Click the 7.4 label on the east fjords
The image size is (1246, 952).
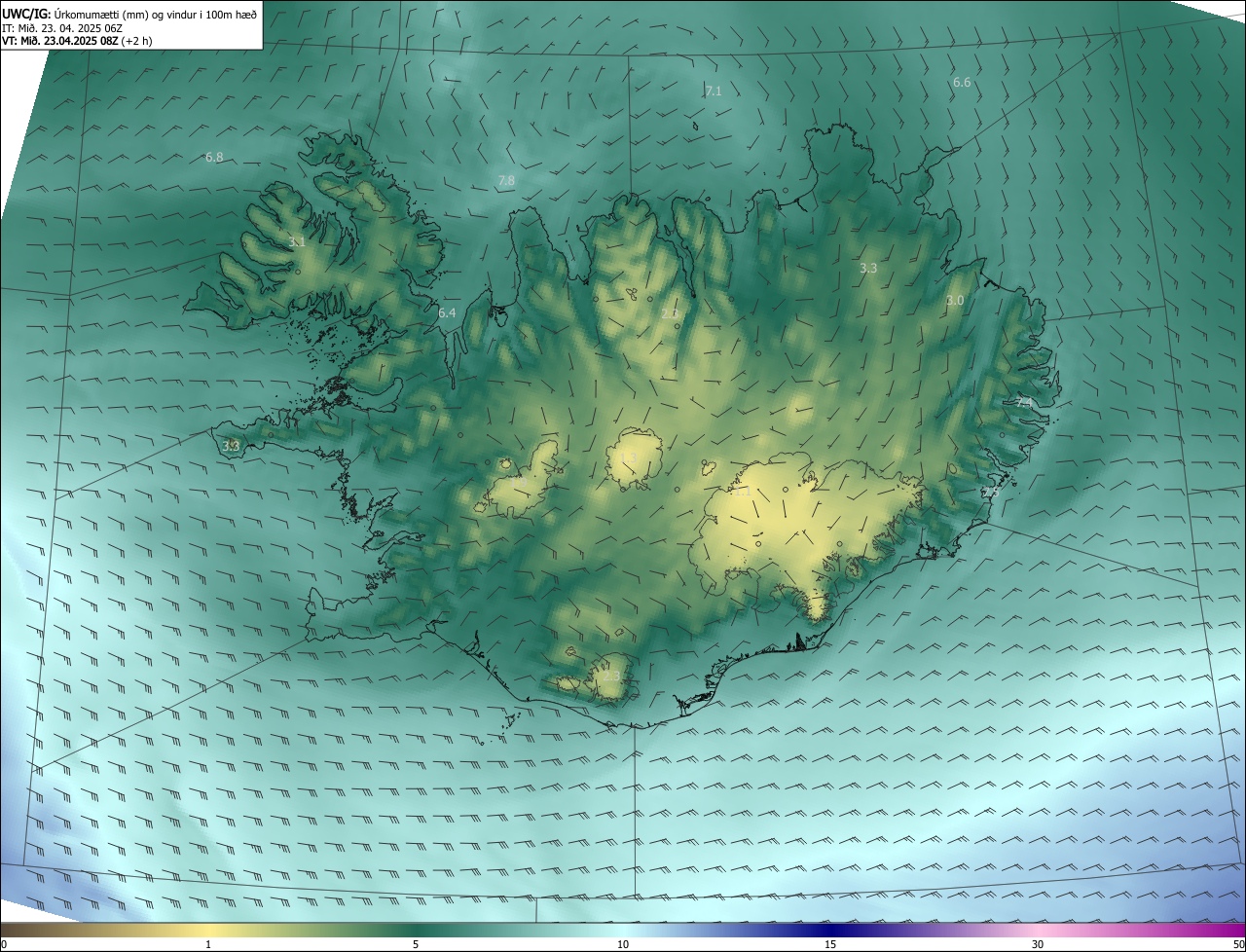pos(1023,402)
